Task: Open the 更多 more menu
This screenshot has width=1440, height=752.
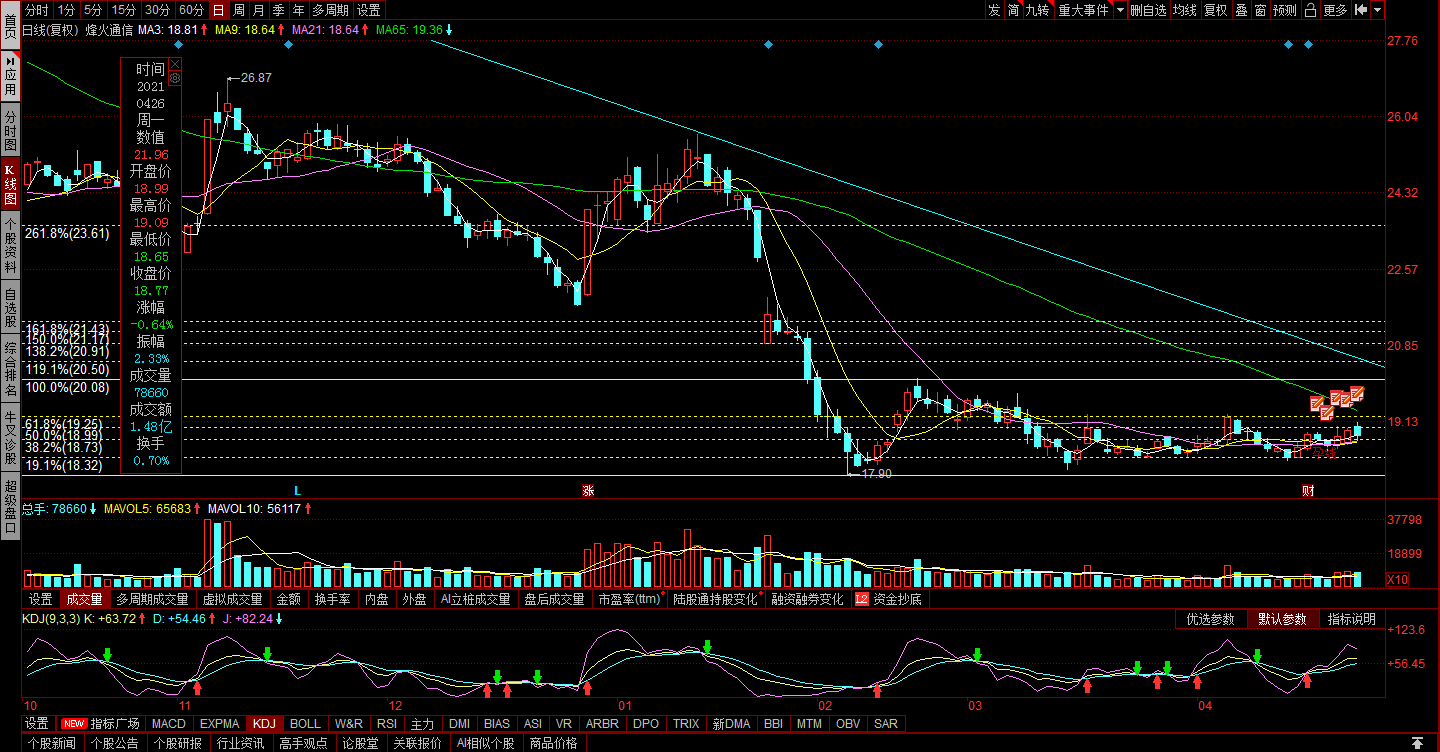Action: [x=1335, y=10]
